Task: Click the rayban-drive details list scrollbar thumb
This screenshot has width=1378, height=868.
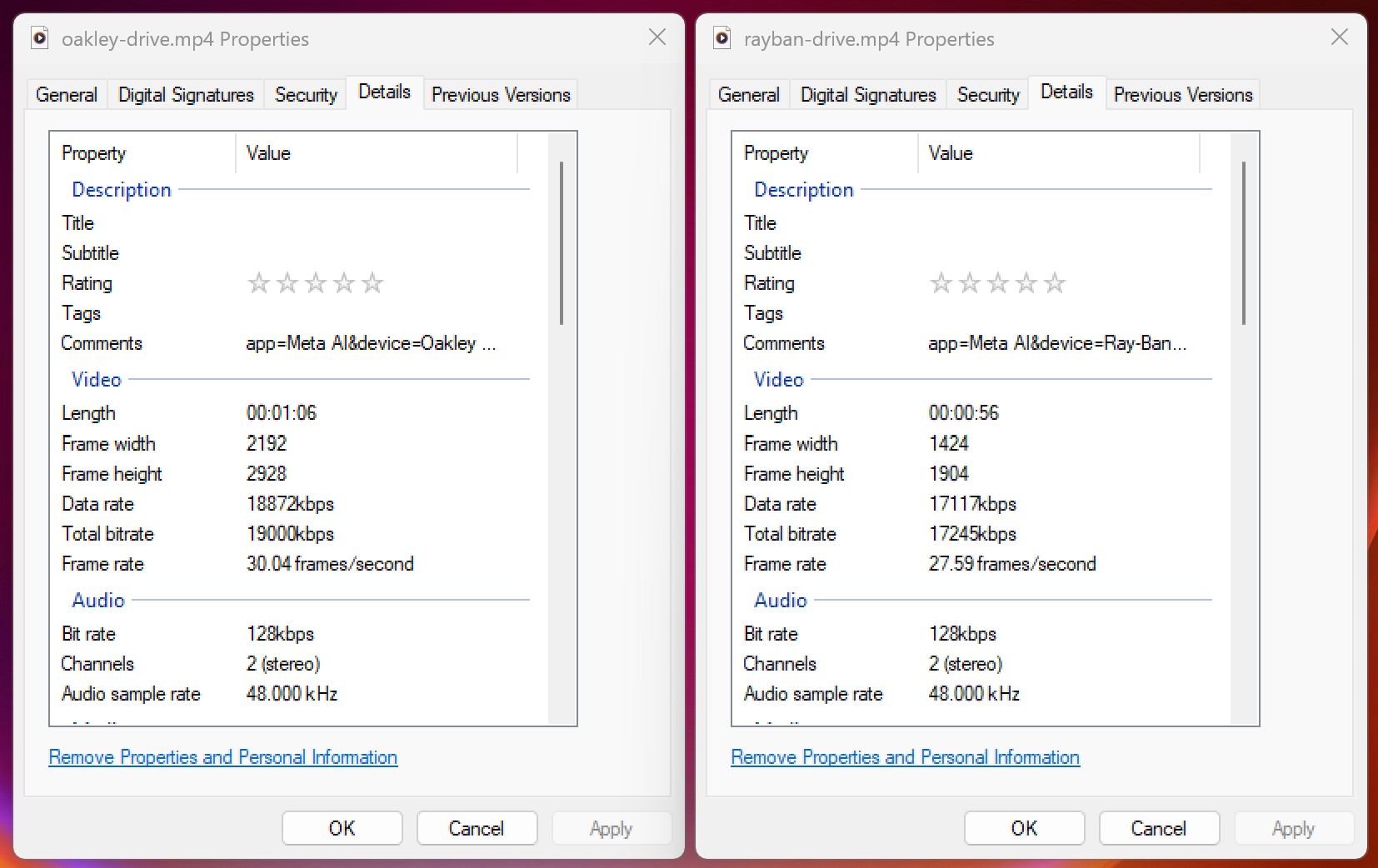Action: (x=1244, y=242)
